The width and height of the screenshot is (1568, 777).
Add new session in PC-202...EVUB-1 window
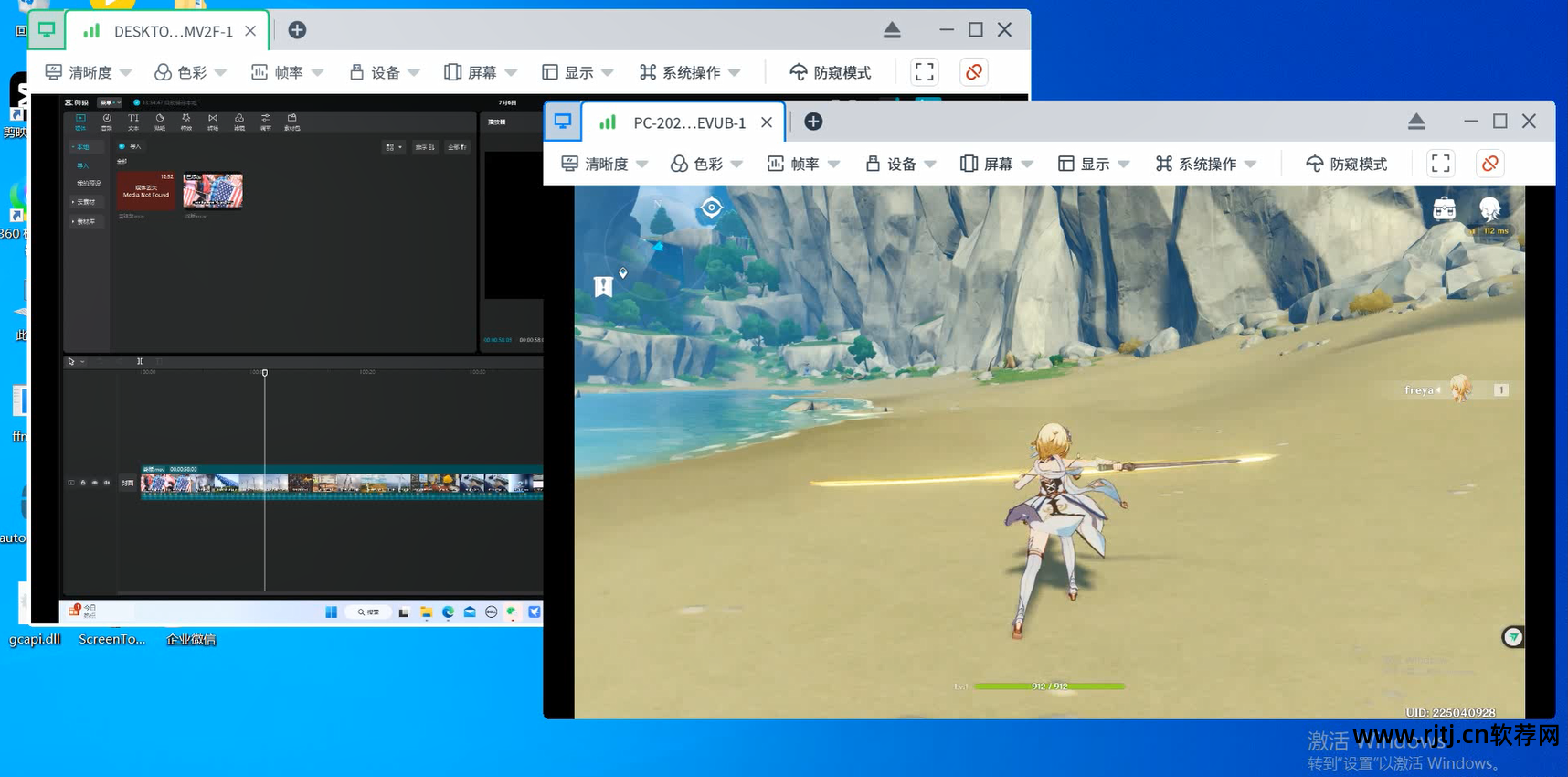(813, 122)
